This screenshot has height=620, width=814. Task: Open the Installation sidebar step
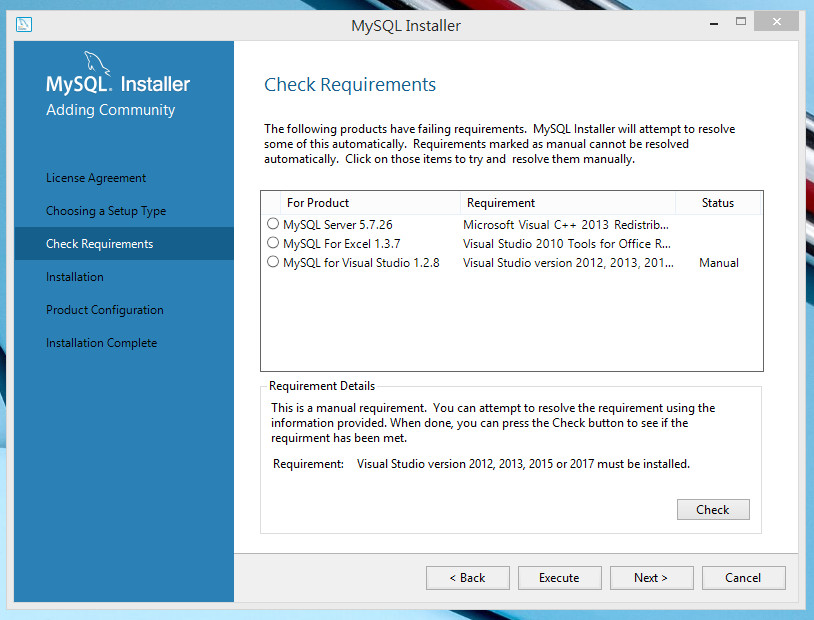point(75,277)
